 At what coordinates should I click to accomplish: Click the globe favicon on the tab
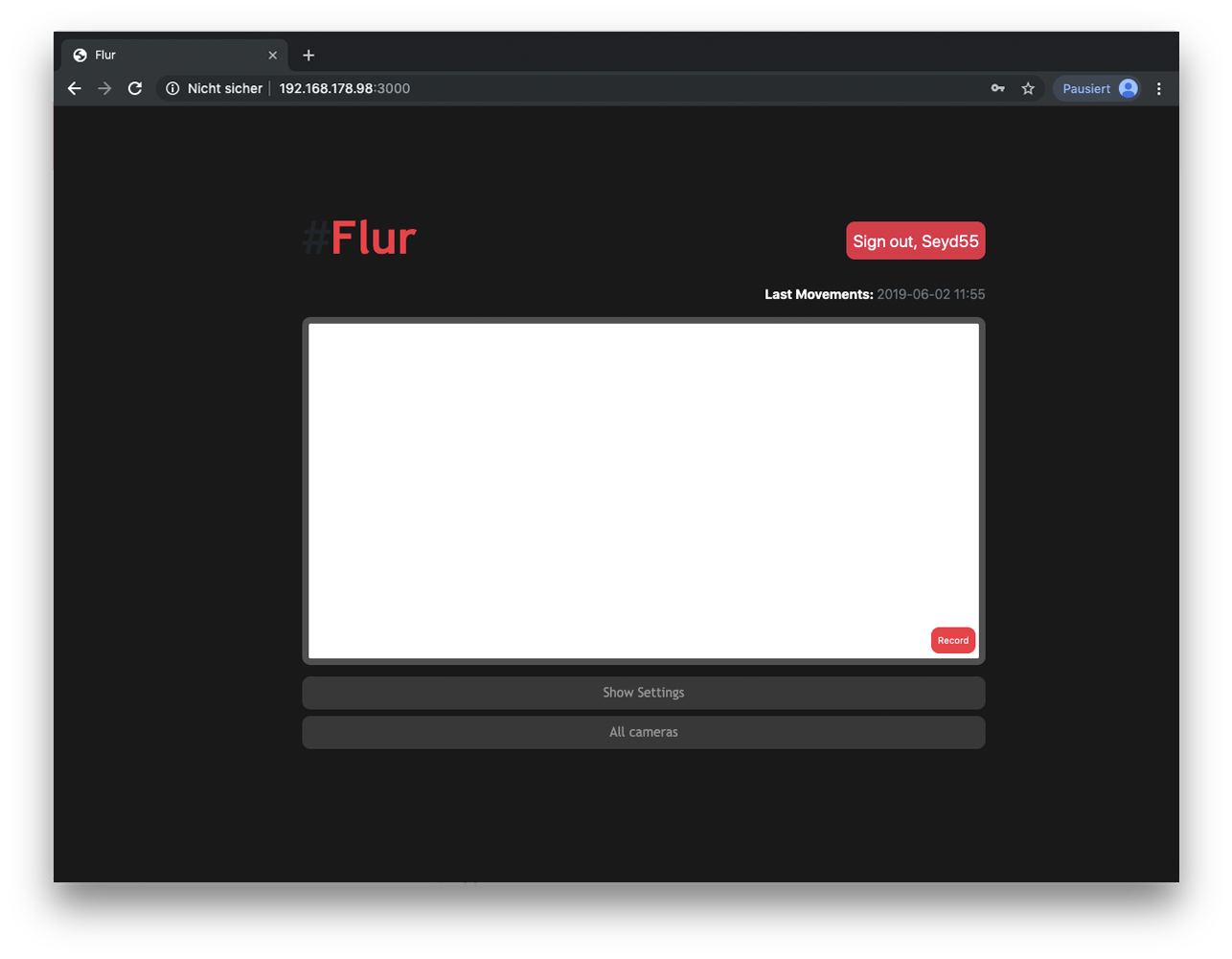coord(80,56)
